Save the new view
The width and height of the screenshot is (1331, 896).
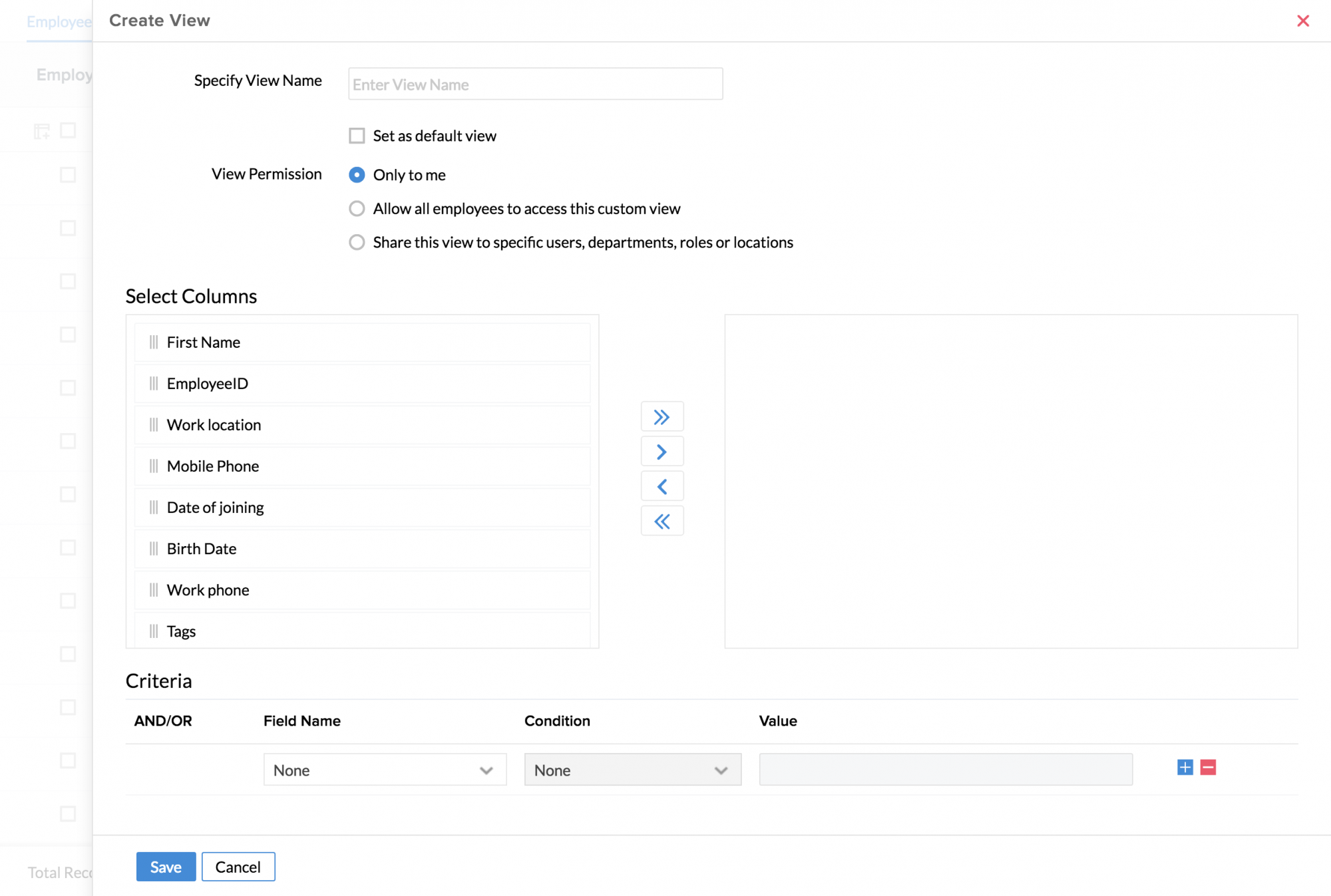166,867
